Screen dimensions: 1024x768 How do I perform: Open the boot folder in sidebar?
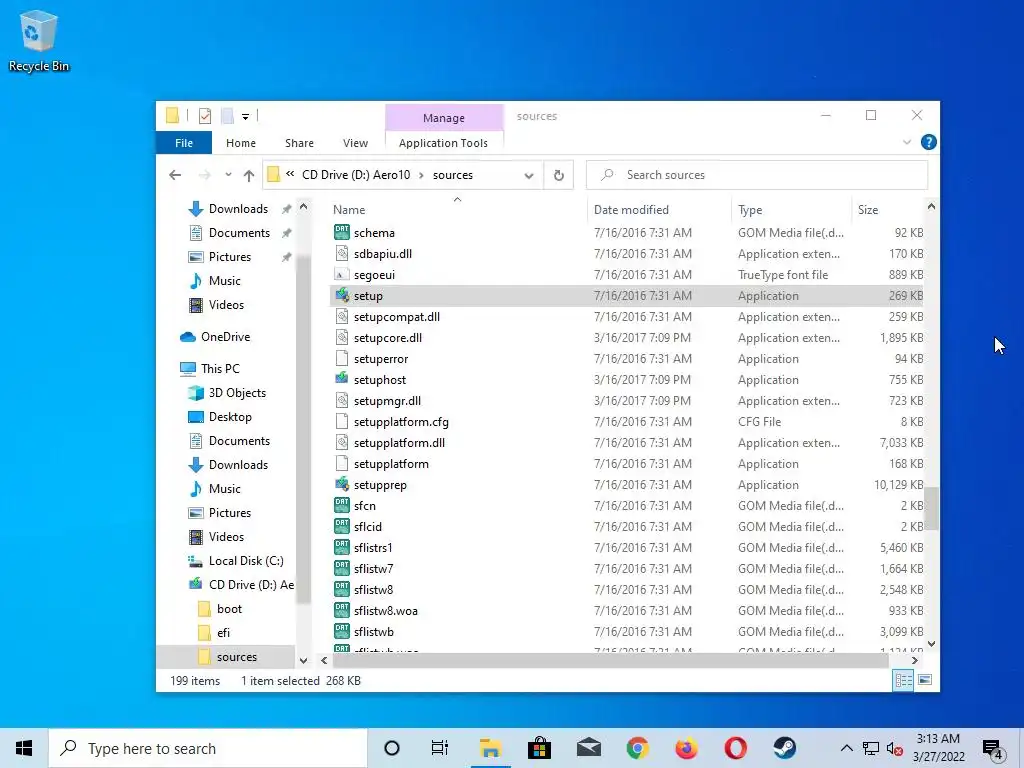229,609
